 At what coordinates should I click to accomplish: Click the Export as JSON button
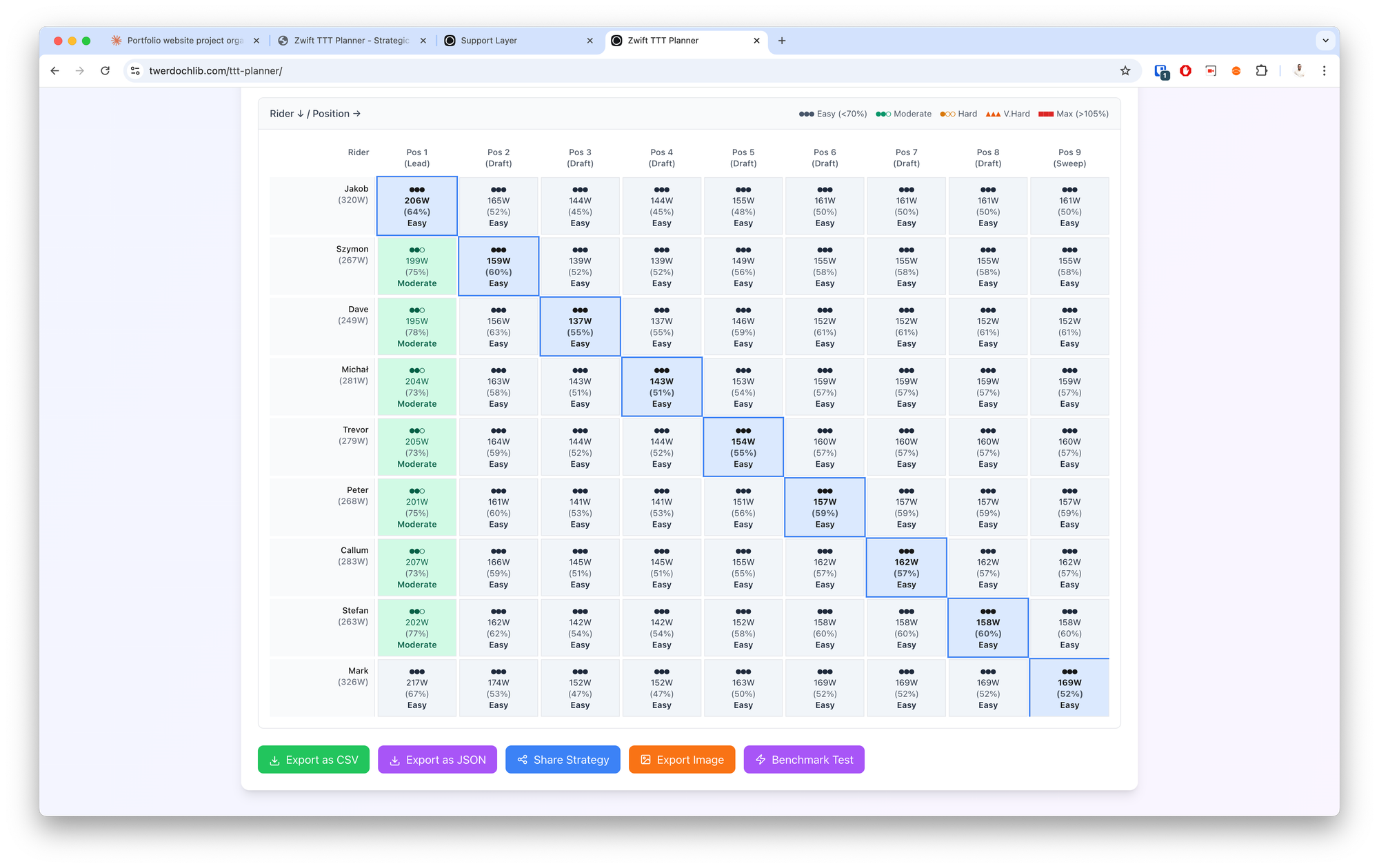[x=437, y=759]
